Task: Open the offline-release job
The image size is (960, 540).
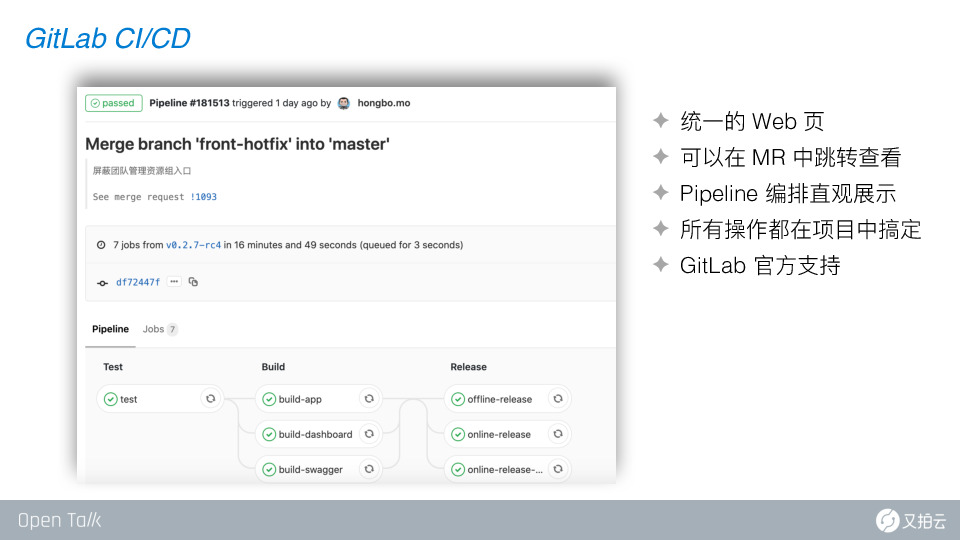Action: 500,399
